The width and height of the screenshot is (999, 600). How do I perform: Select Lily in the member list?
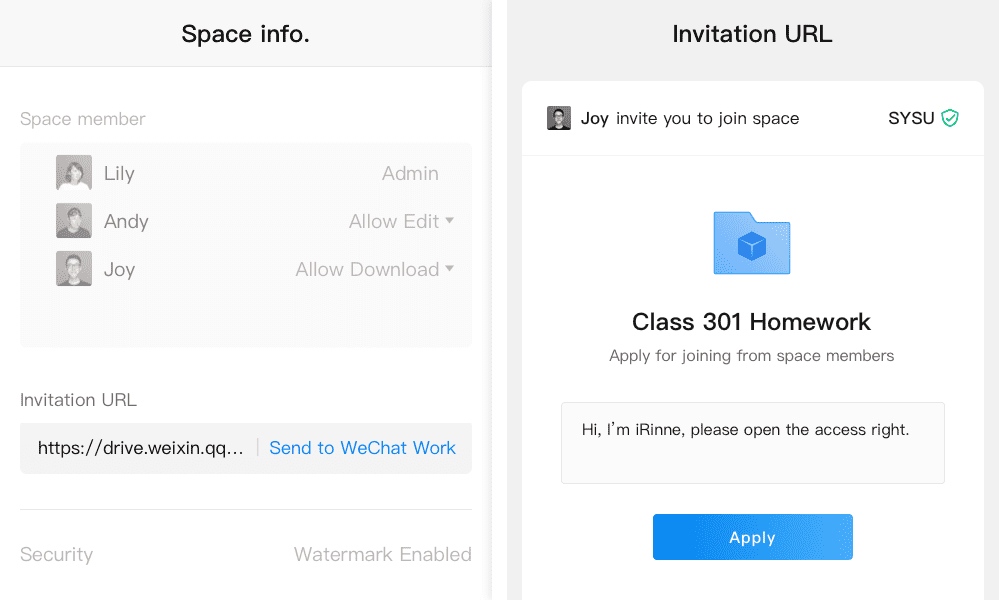(x=246, y=173)
